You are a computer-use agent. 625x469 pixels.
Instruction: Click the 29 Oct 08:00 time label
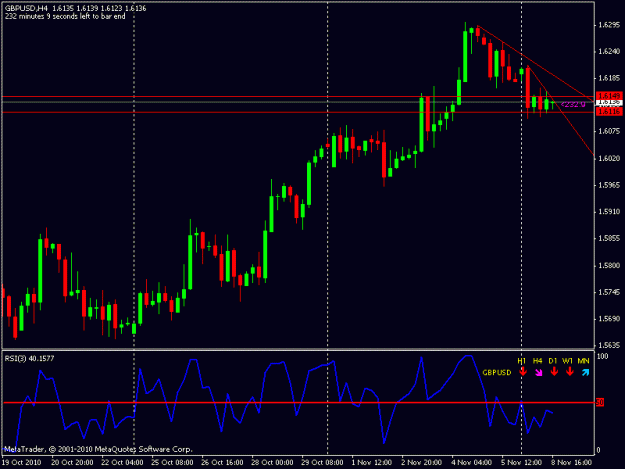[322, 462]
